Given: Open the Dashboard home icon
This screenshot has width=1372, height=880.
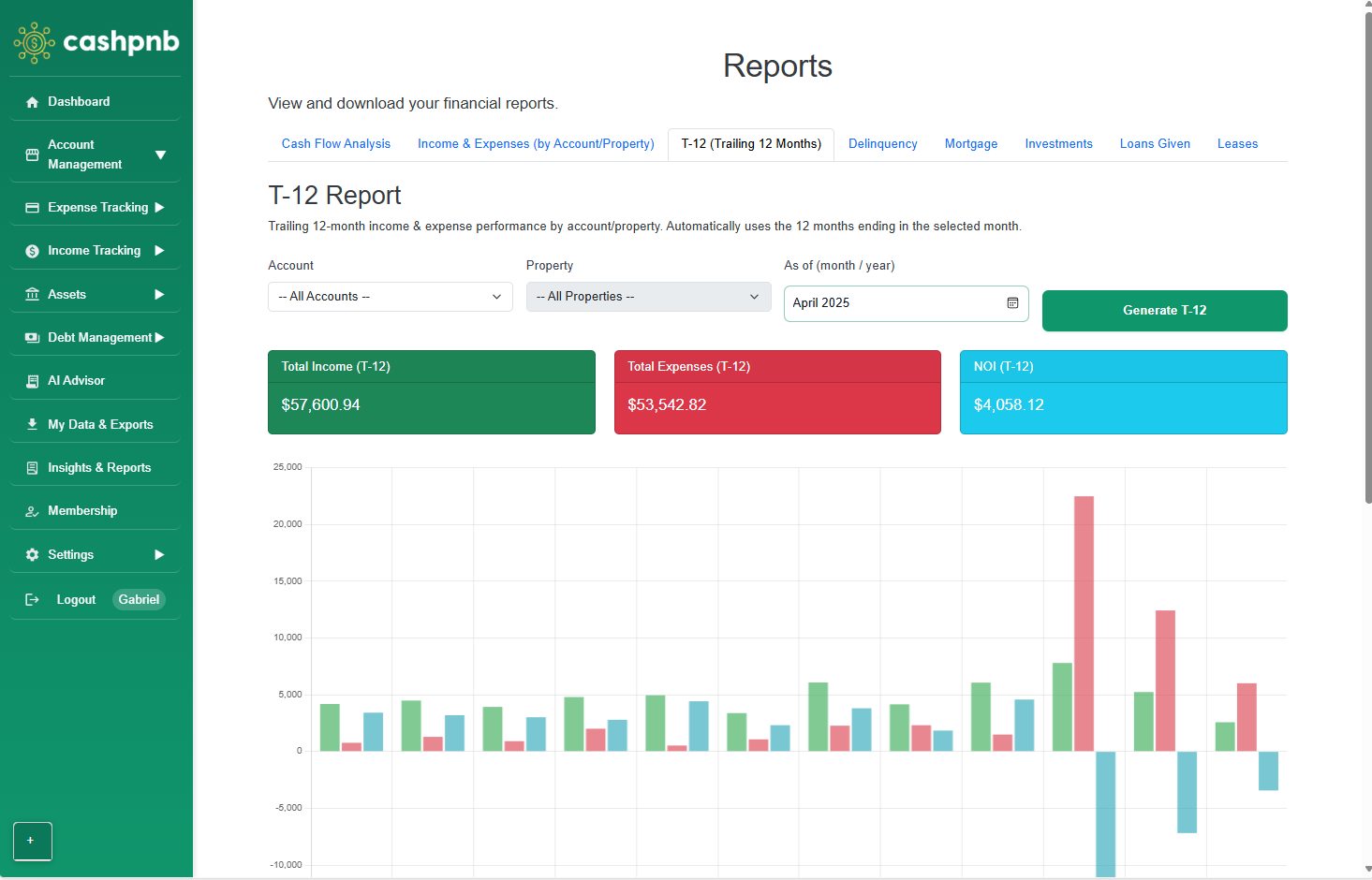Looking at the screenshot, I should coord(32,101).
